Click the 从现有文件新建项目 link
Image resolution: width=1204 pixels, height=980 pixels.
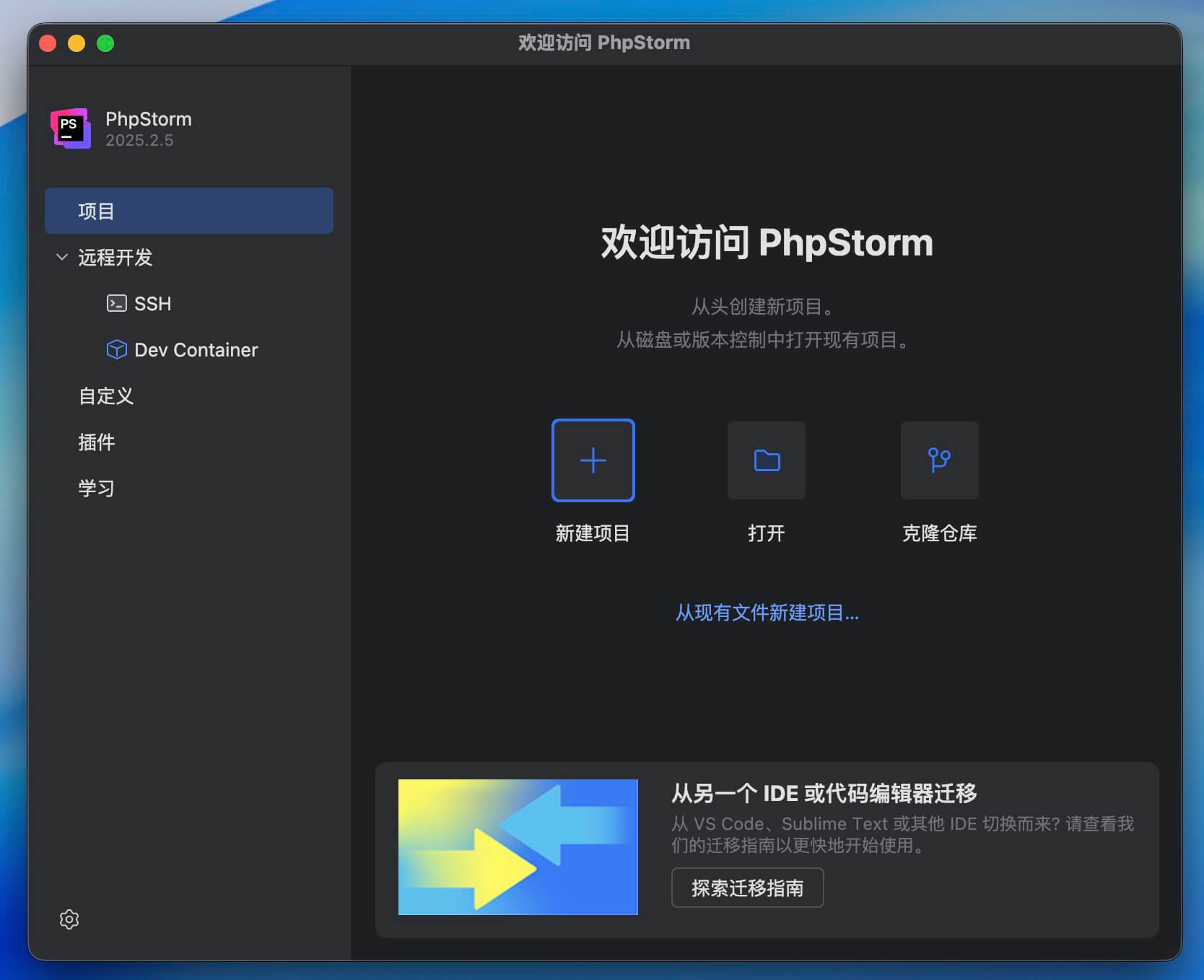tap(767, 613)
